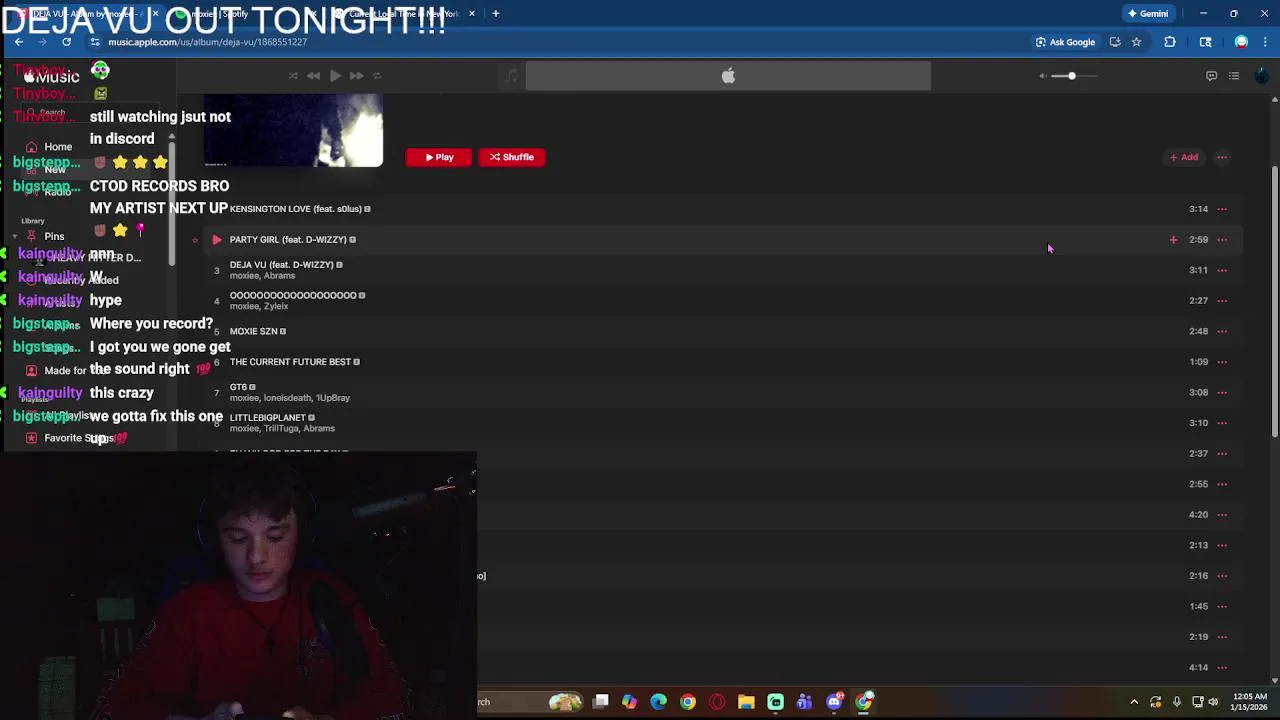
Task: Open a new browser tab with plus
Action: (496, 14)
